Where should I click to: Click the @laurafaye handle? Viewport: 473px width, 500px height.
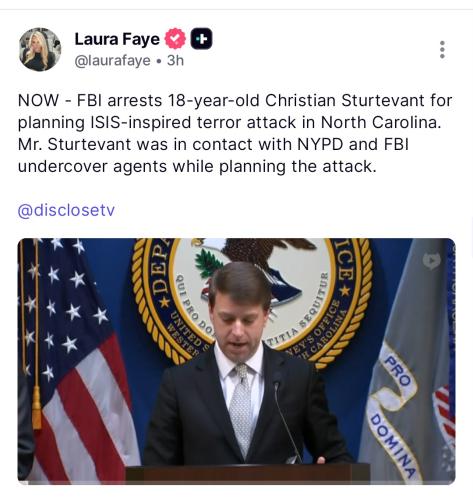pyautogui.click(x=113, y=61)
